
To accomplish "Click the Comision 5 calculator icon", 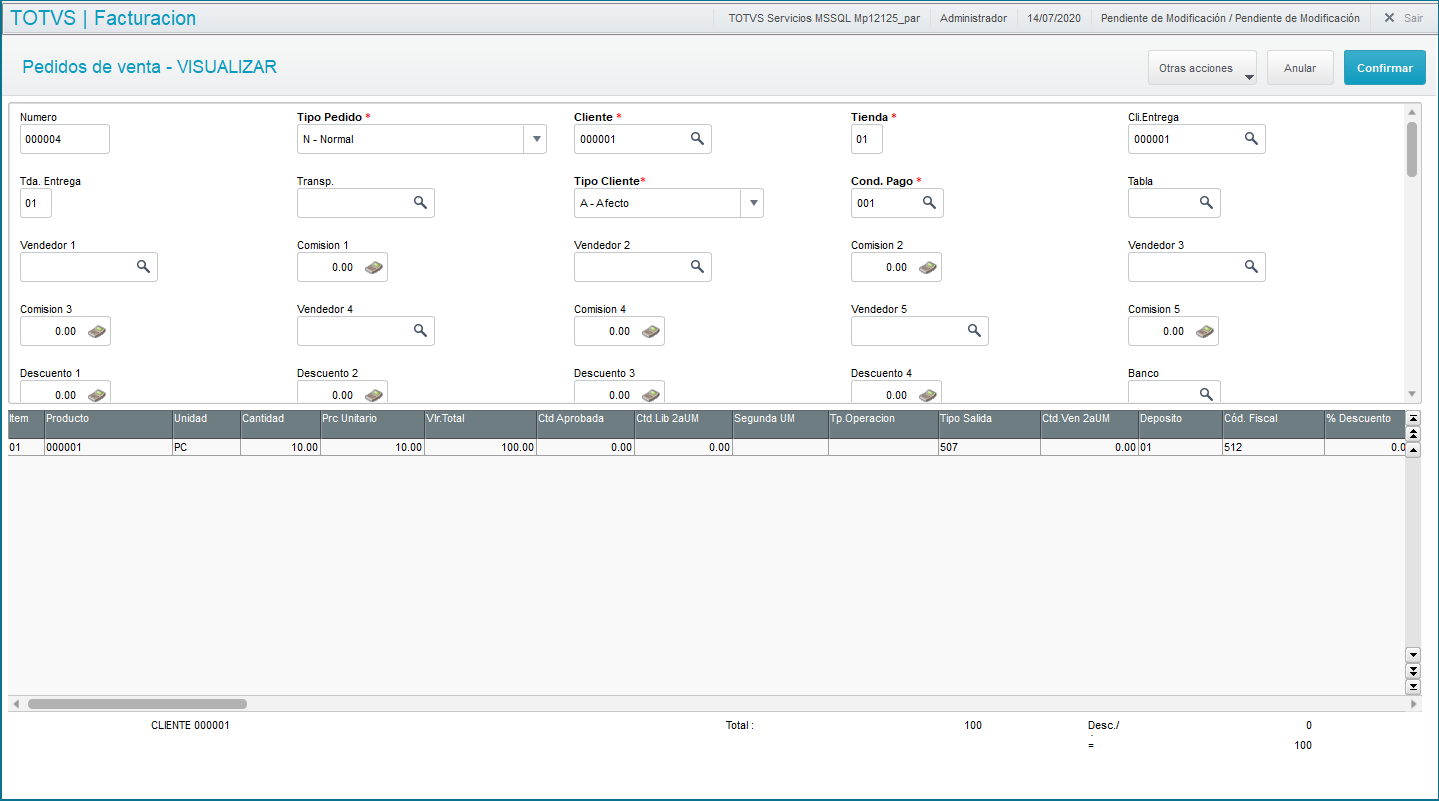I will tap(1204, 331).
